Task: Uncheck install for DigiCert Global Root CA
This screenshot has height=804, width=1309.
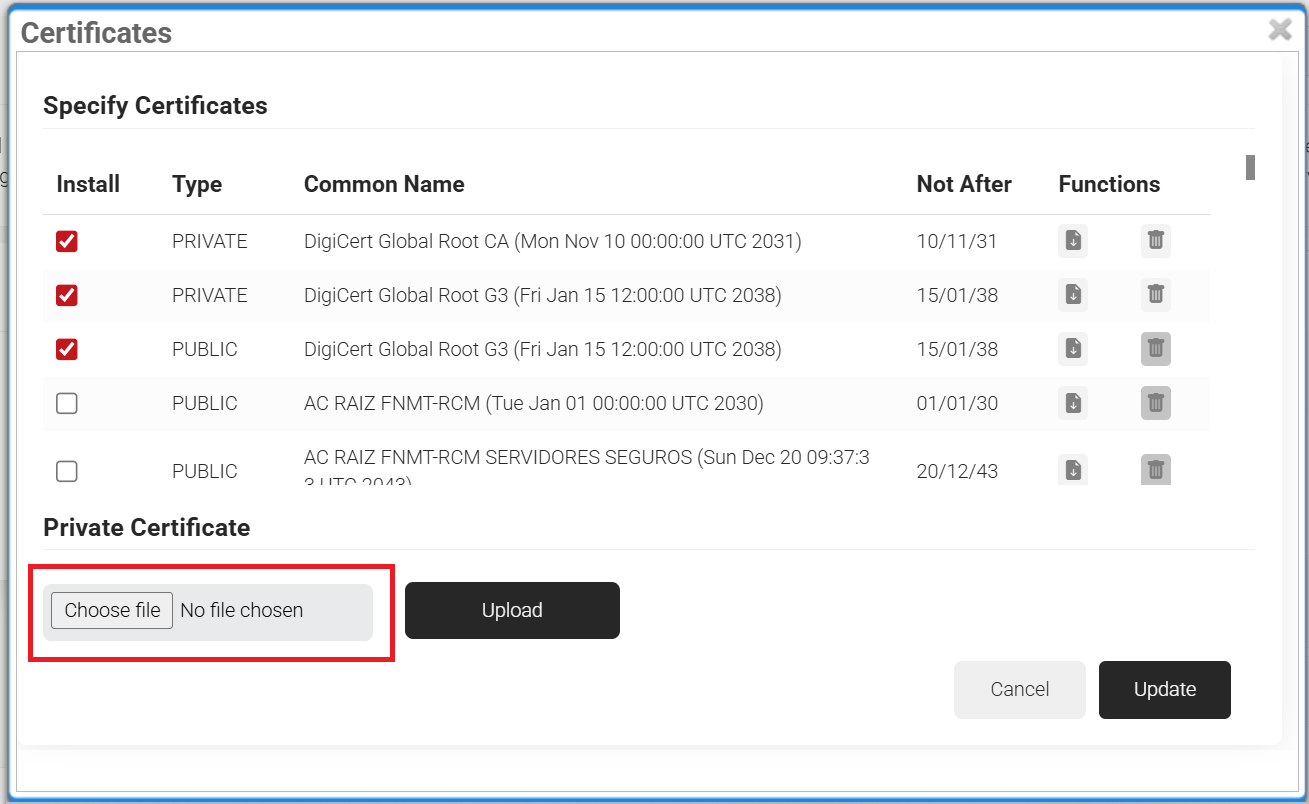Action: pos(67,241)
